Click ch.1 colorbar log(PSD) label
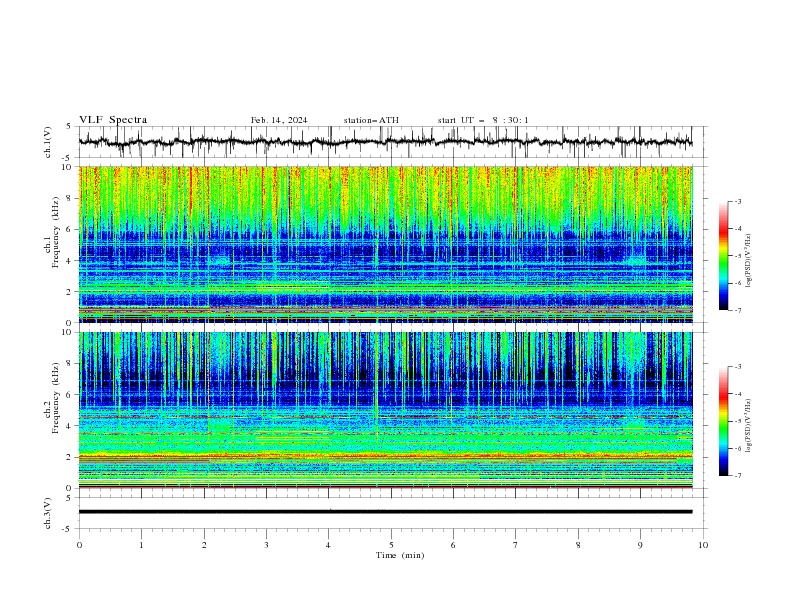Viewport: 792px width, 612px height. point(749,261)
